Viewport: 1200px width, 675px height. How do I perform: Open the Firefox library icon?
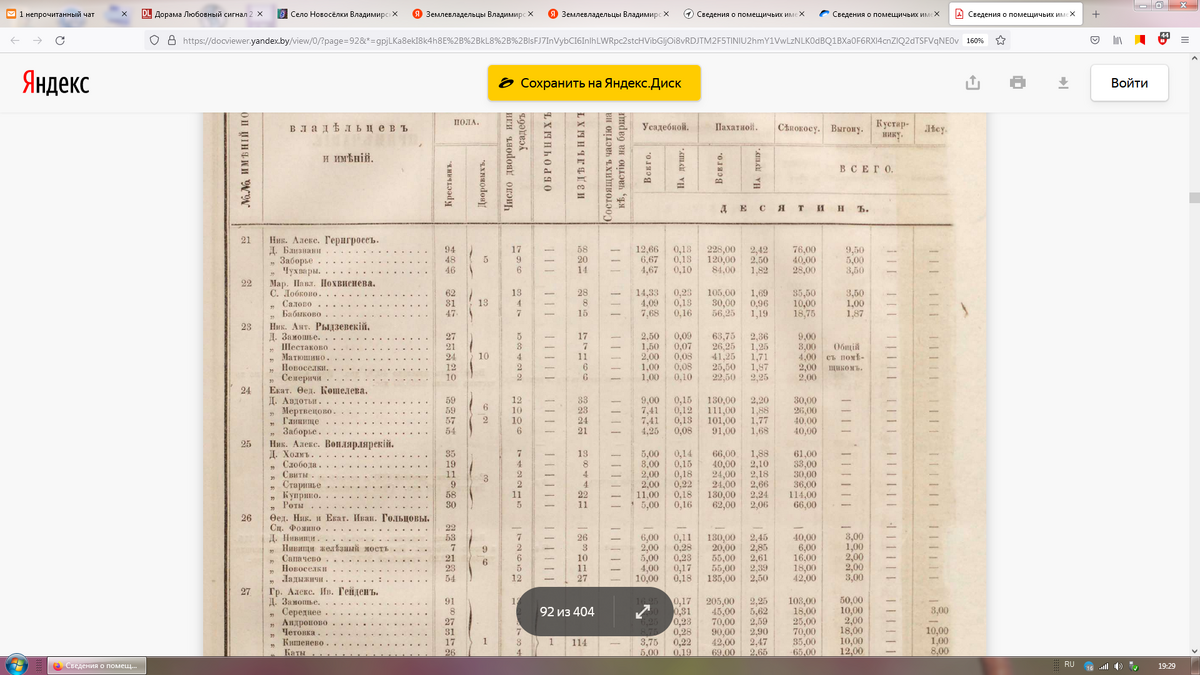pos(1117,41)
